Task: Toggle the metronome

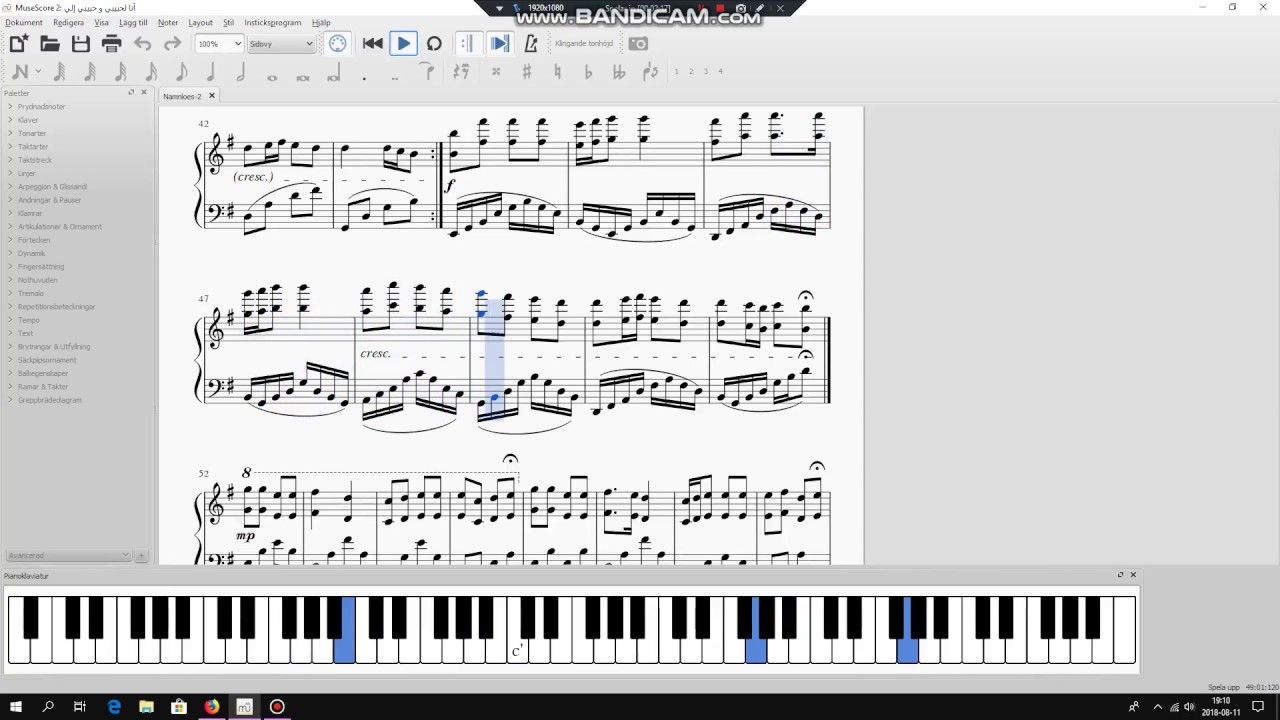Action: pyautogui.click(x=531, y=43)
